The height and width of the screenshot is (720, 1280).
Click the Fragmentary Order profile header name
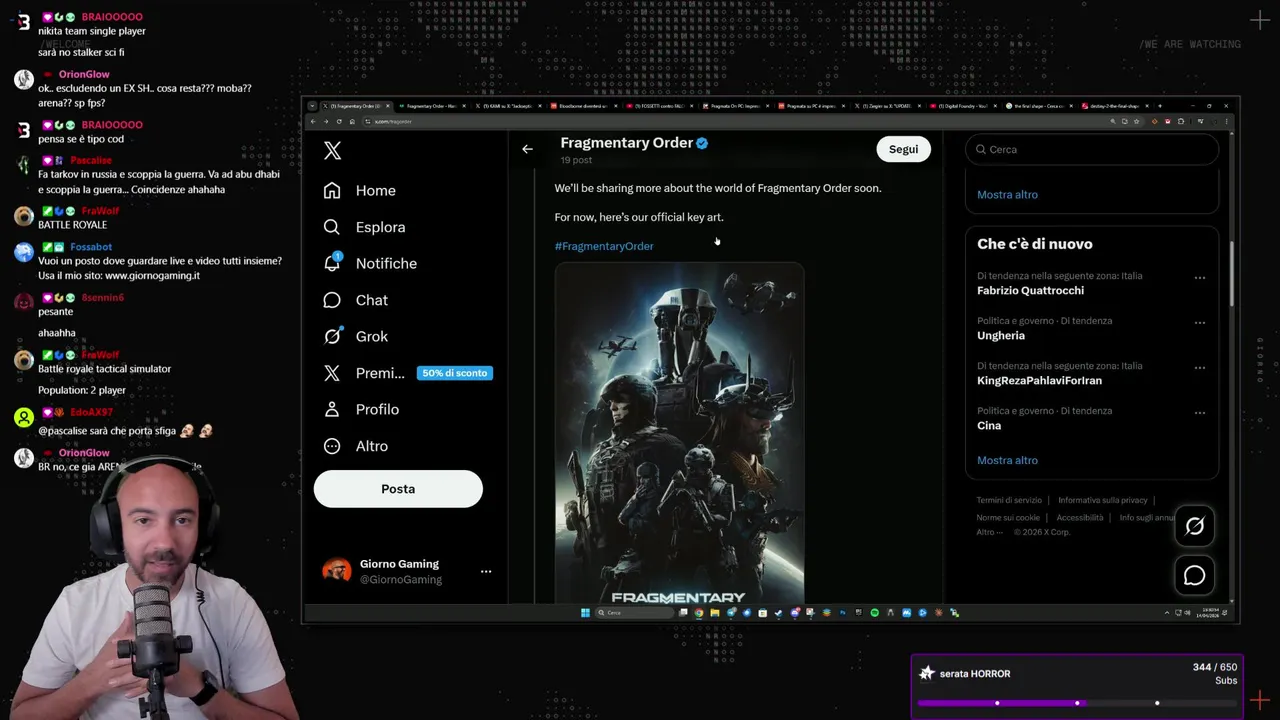tap(626, 143)
